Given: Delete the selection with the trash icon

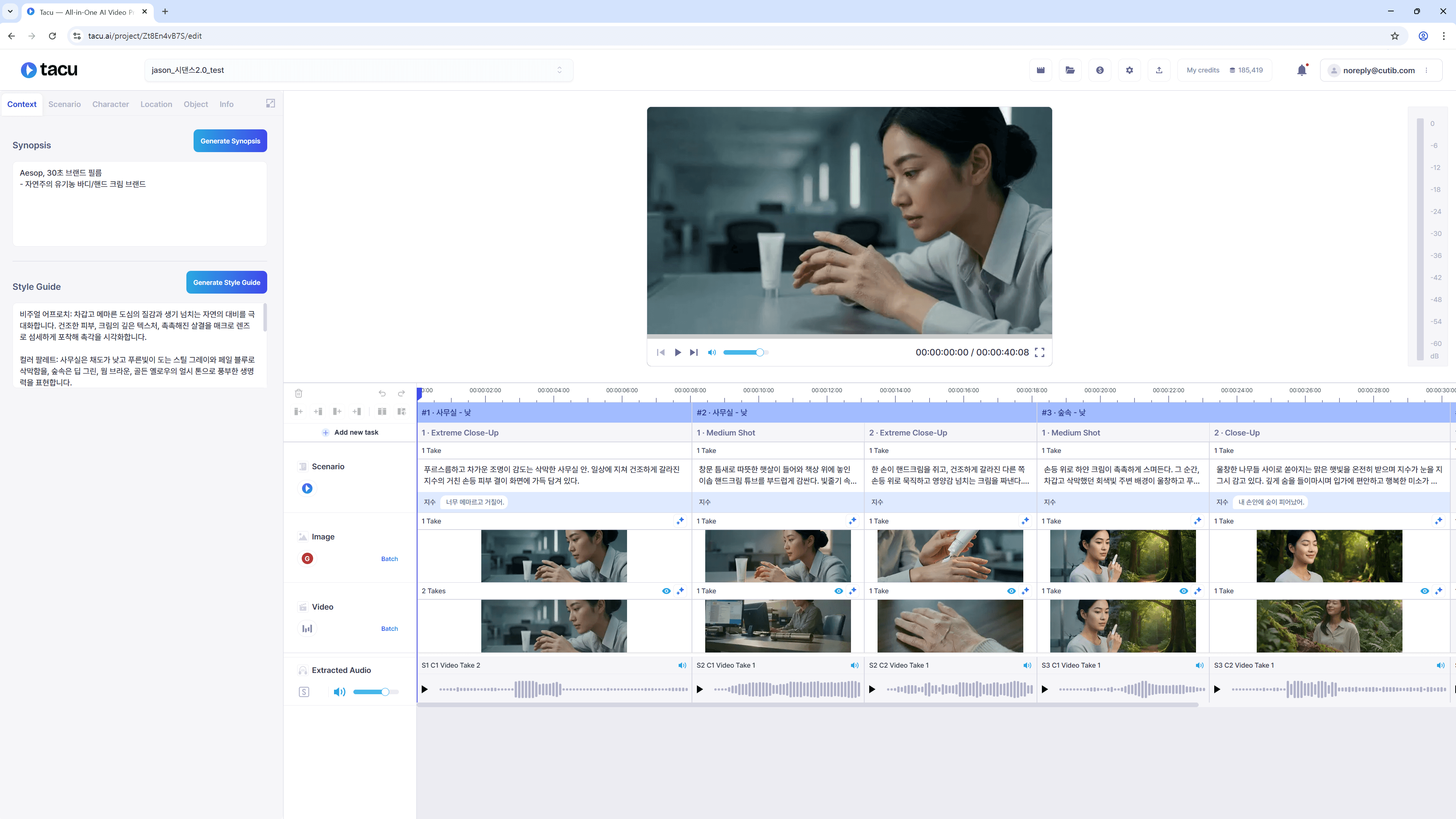Looking at the screenshot, I should (298, 393).
